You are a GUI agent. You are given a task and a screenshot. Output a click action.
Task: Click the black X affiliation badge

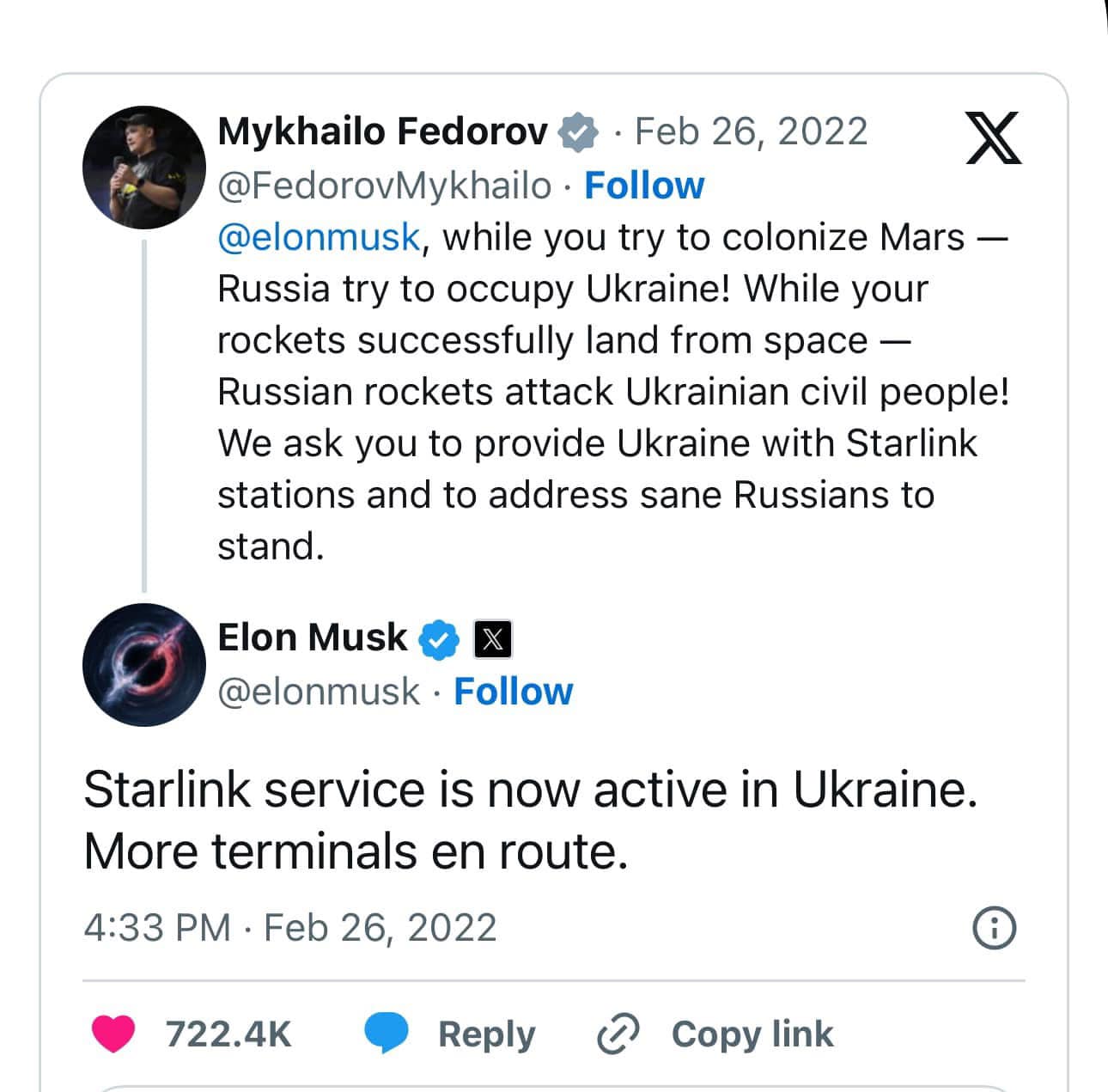[493, 639]
